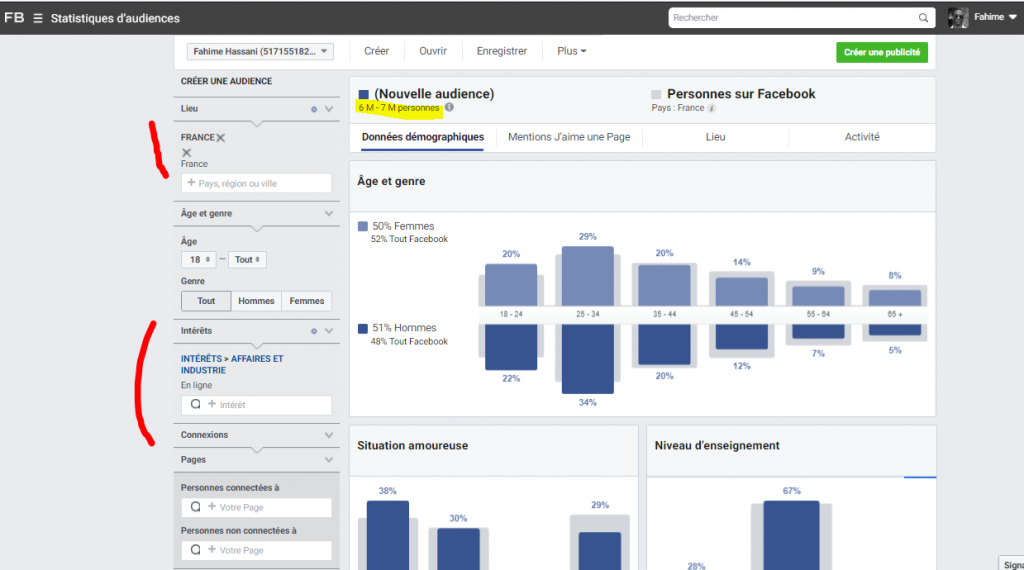Click the search magnifier icon
Viewport: 1024px width, 570px height.
coord(923,18)
